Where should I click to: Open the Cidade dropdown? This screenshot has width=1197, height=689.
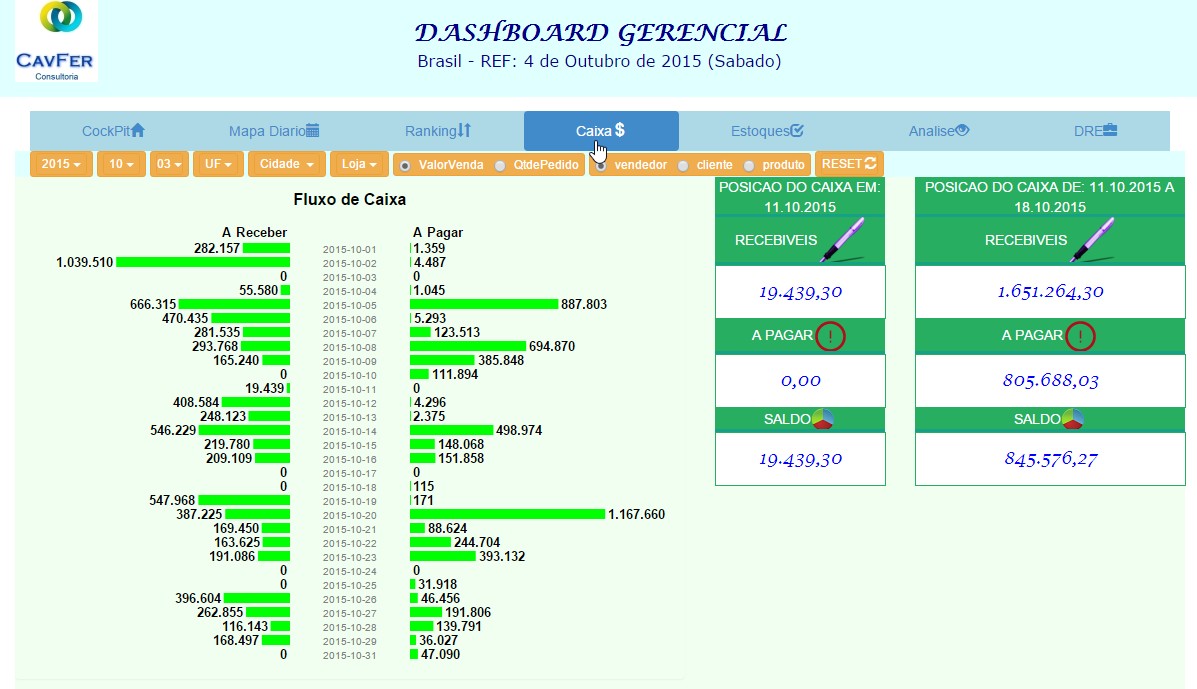pos(286,164)
